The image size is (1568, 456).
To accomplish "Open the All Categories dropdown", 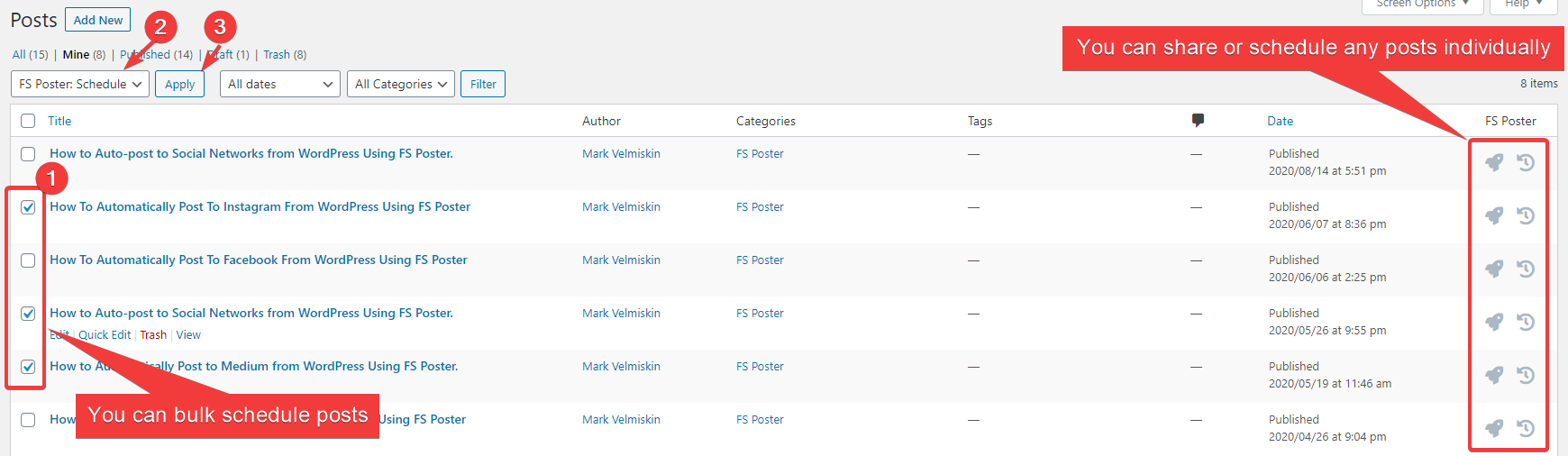I will [x=401, y=84].
